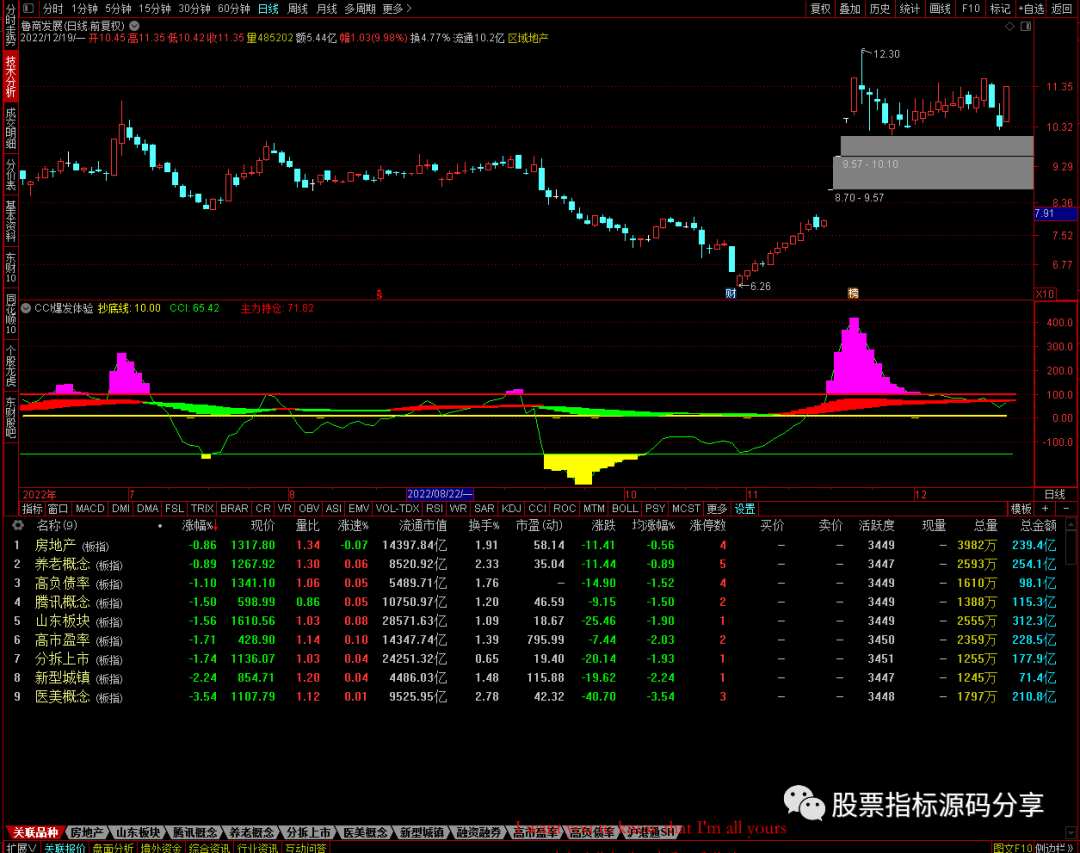Image resolution: width=1080 pixels, height=853 pixels.
Task: Select the RSI indicator
Action: tap(434, 508)
